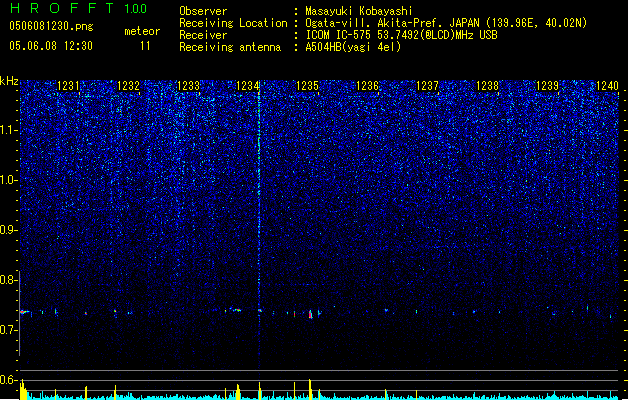Click the 1235 time marker
The height and width of the screenshot is (400, 629).
tap(308, 86)
